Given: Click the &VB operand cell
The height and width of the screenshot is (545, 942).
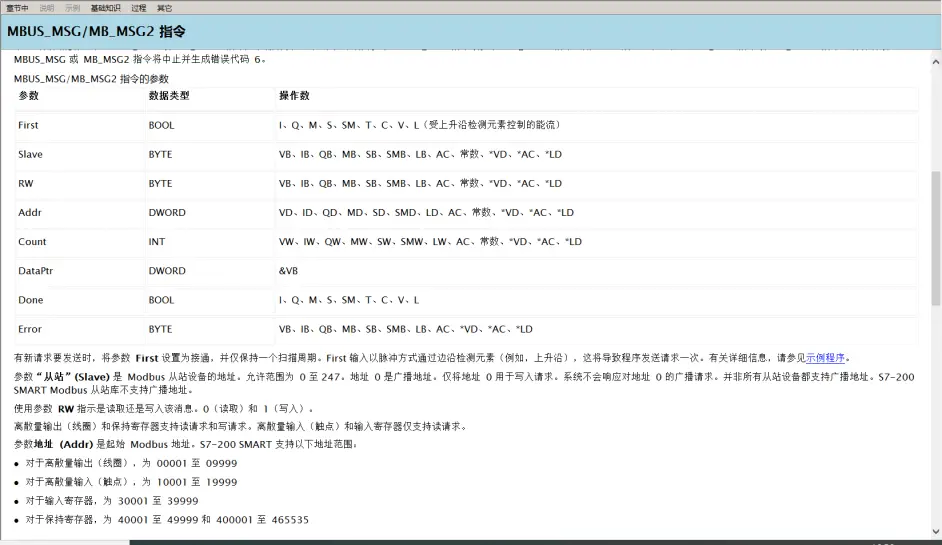Looking at the screenshot, I should click(x=289, y=270).
